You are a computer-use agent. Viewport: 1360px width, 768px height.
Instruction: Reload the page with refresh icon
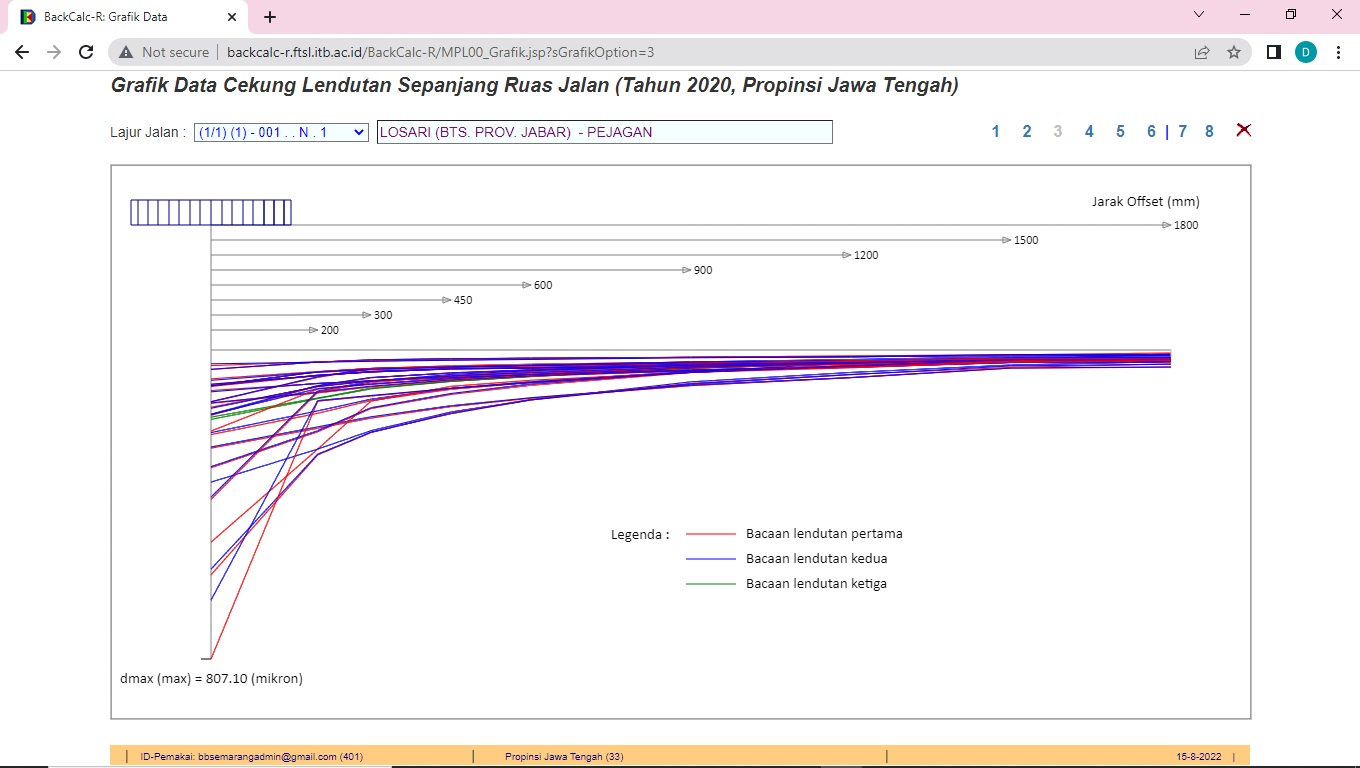(86, 52)
